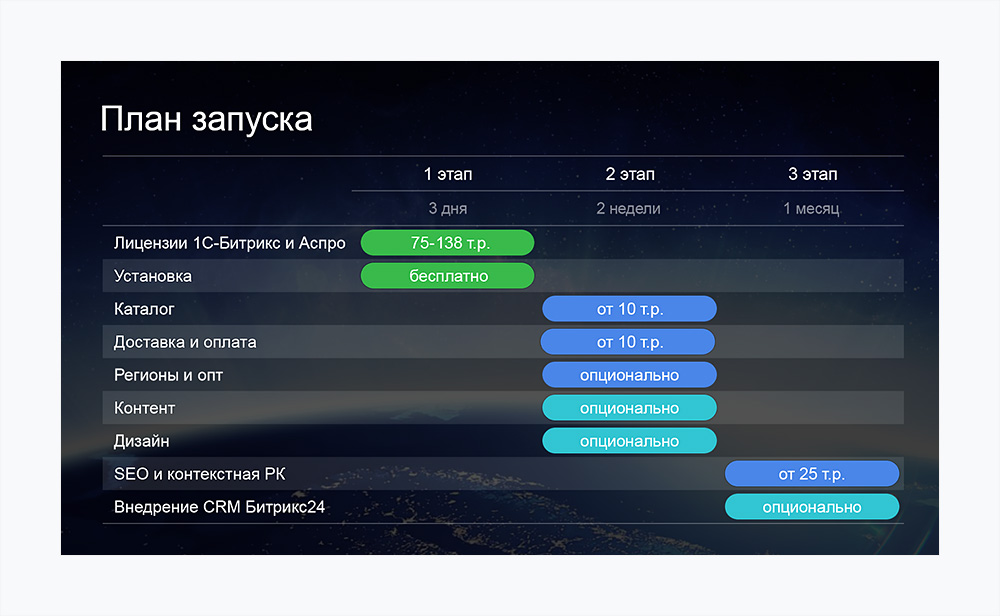Click 'опционально' pill for Внедрение CRM Битрикс24
Viewport: 1000px width, 616px height.
pos(811,507)
